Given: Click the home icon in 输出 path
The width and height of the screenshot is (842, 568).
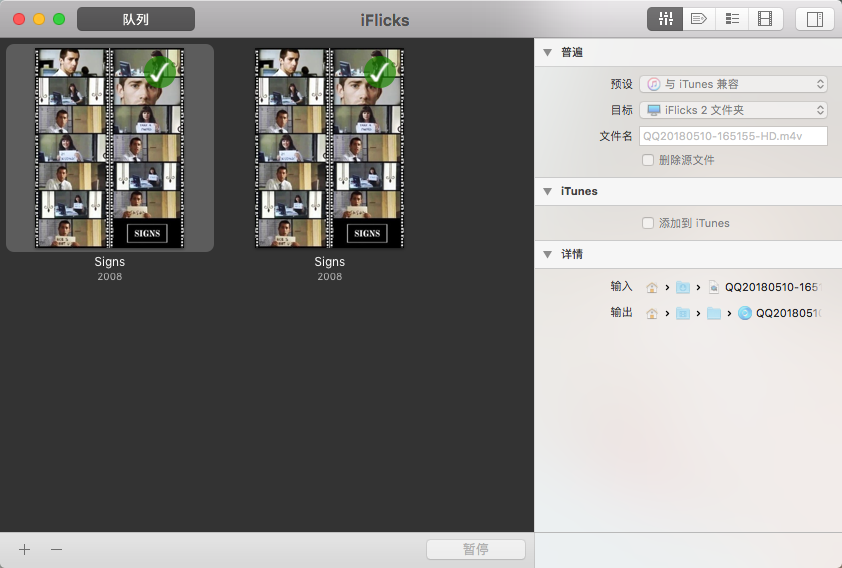Looking at the screenshot, I should 651,313.
